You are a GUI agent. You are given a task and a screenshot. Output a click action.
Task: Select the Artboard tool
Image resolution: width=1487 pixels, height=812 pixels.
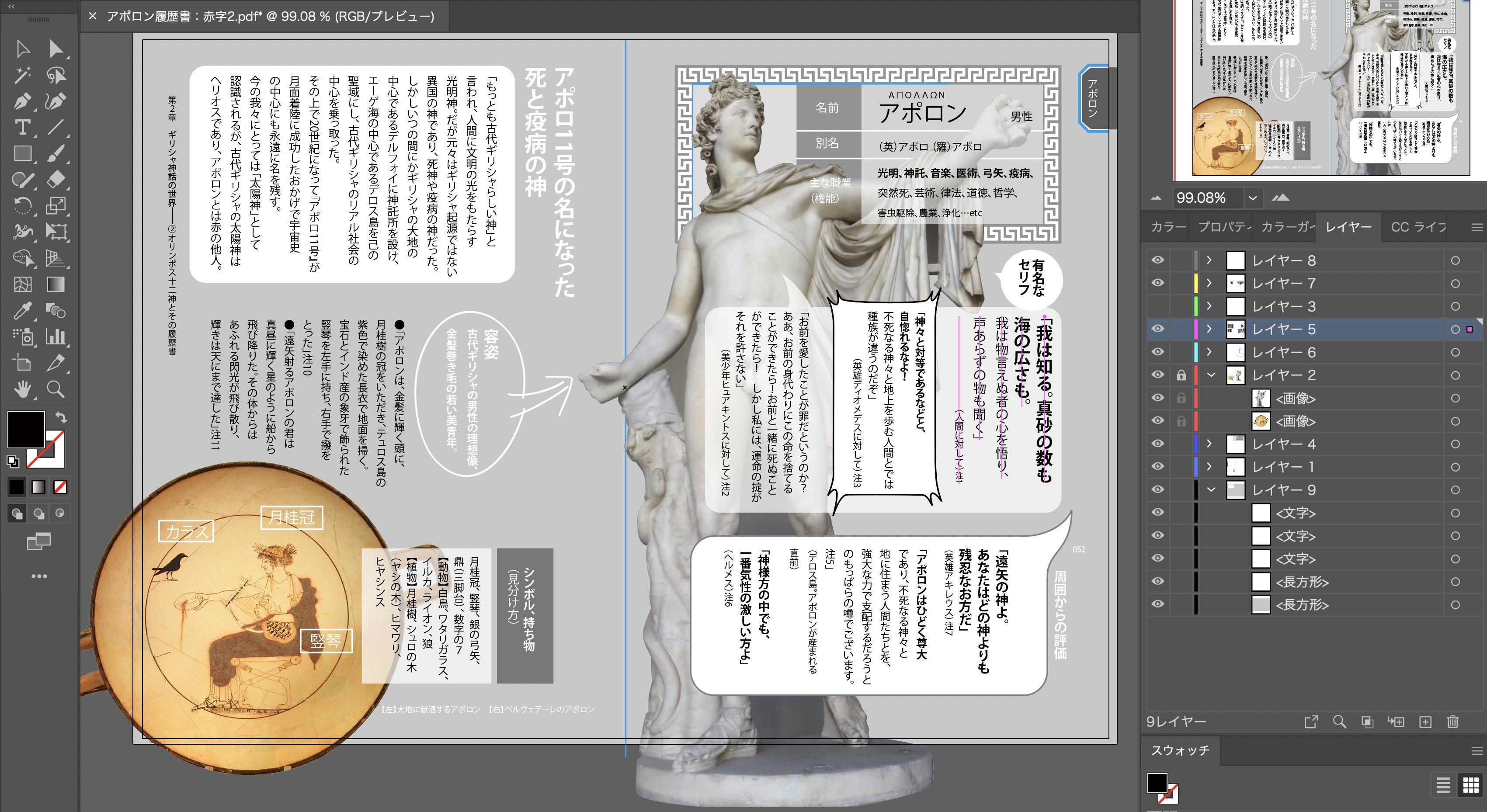click(x=23, y=363)
